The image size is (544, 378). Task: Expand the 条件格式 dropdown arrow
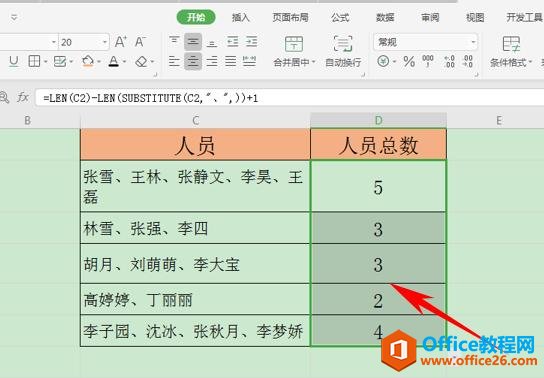click(x=530, y=62)
